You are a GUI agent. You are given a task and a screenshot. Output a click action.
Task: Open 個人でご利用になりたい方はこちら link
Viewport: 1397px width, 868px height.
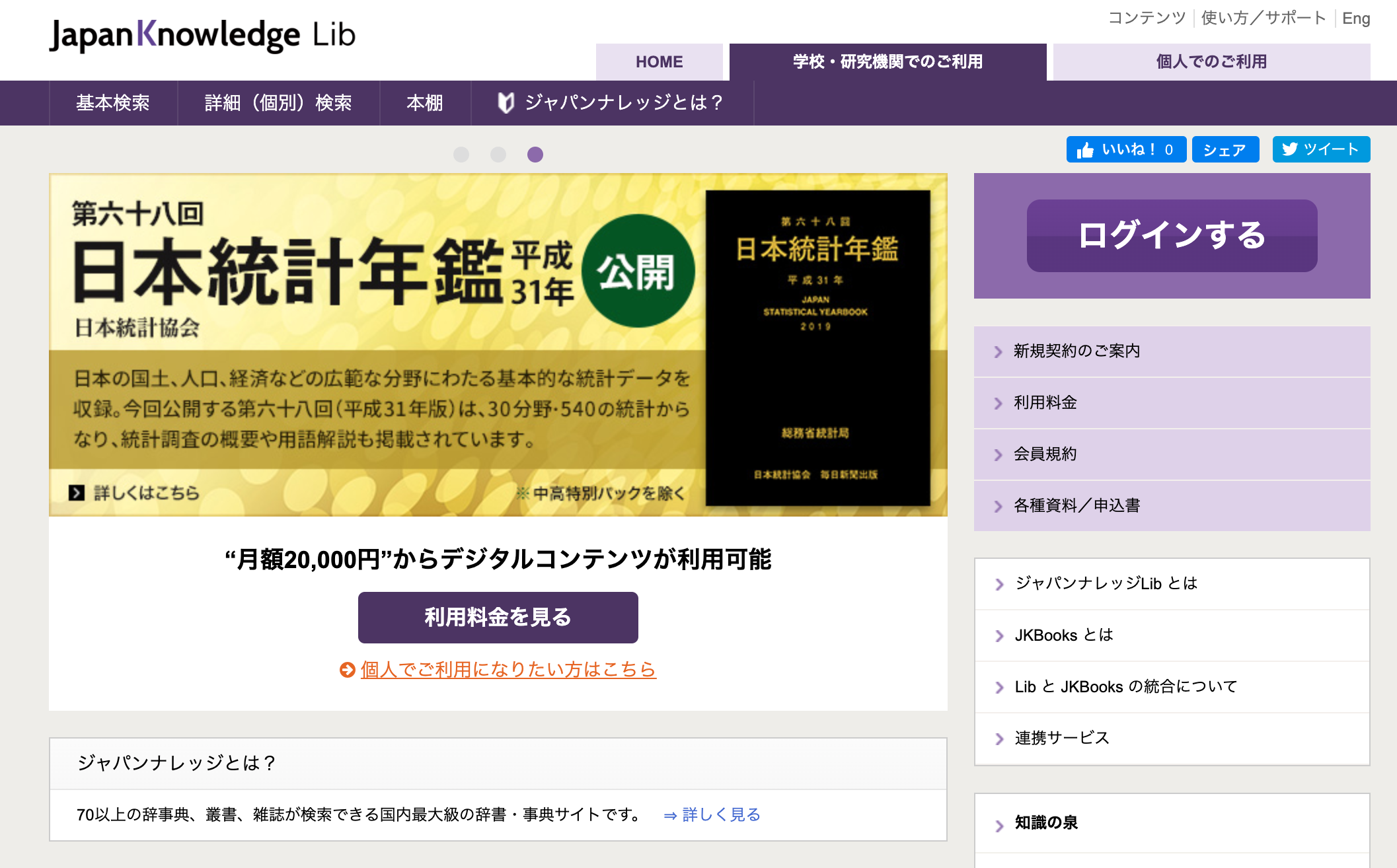[508, 670]
